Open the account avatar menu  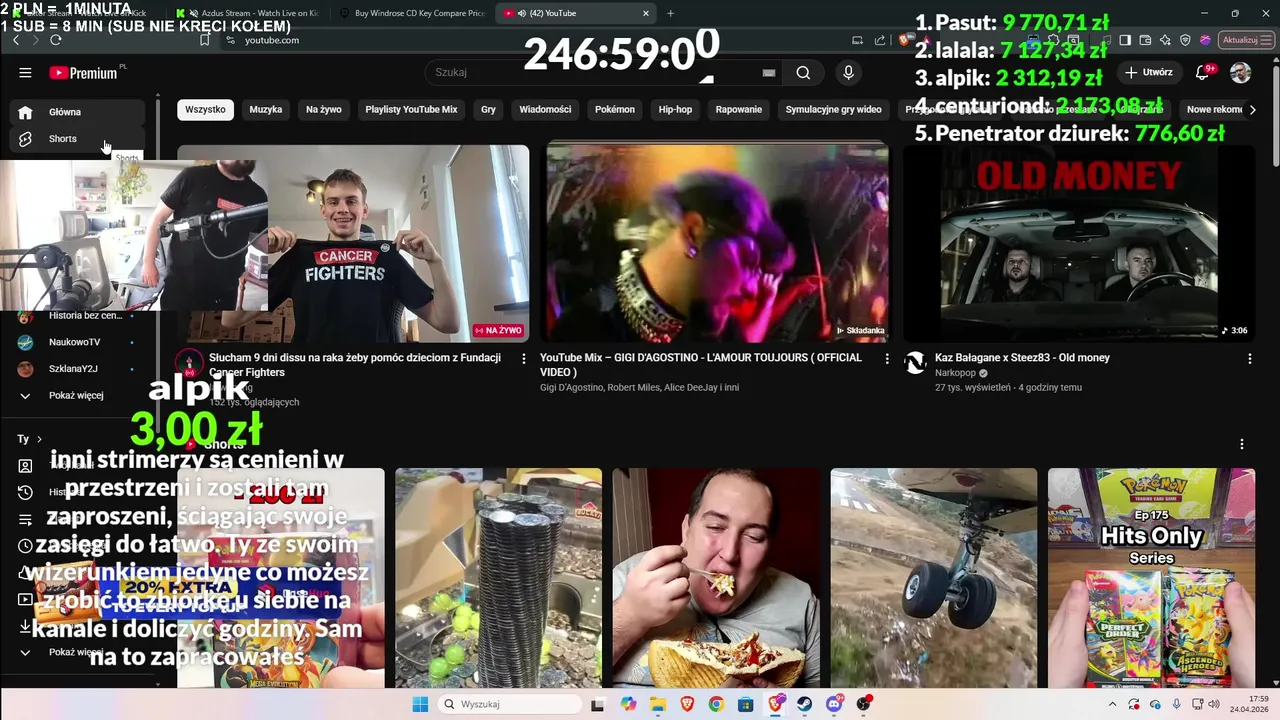tap(1240, 72)
